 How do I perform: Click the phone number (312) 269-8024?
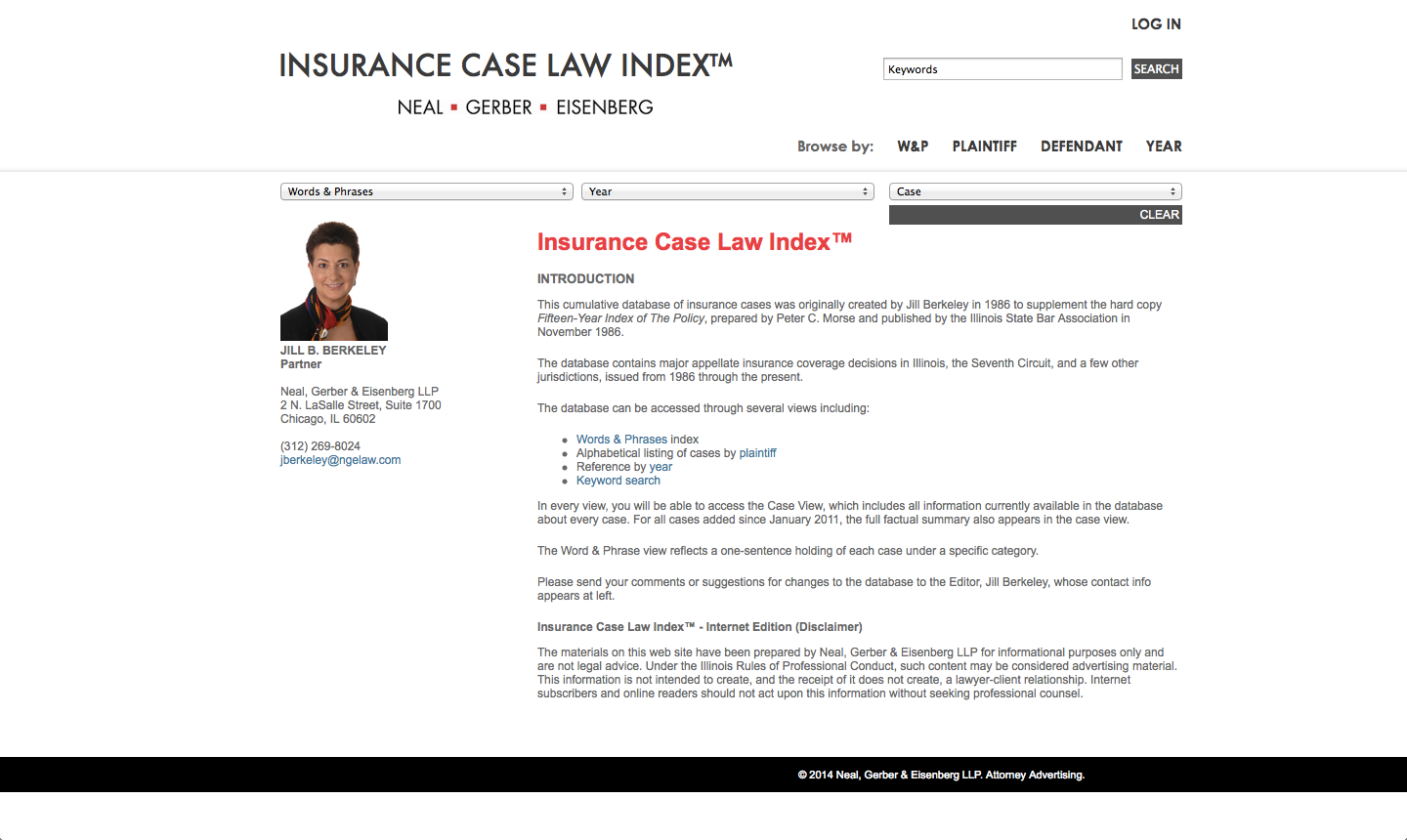(x=320, y=446)
